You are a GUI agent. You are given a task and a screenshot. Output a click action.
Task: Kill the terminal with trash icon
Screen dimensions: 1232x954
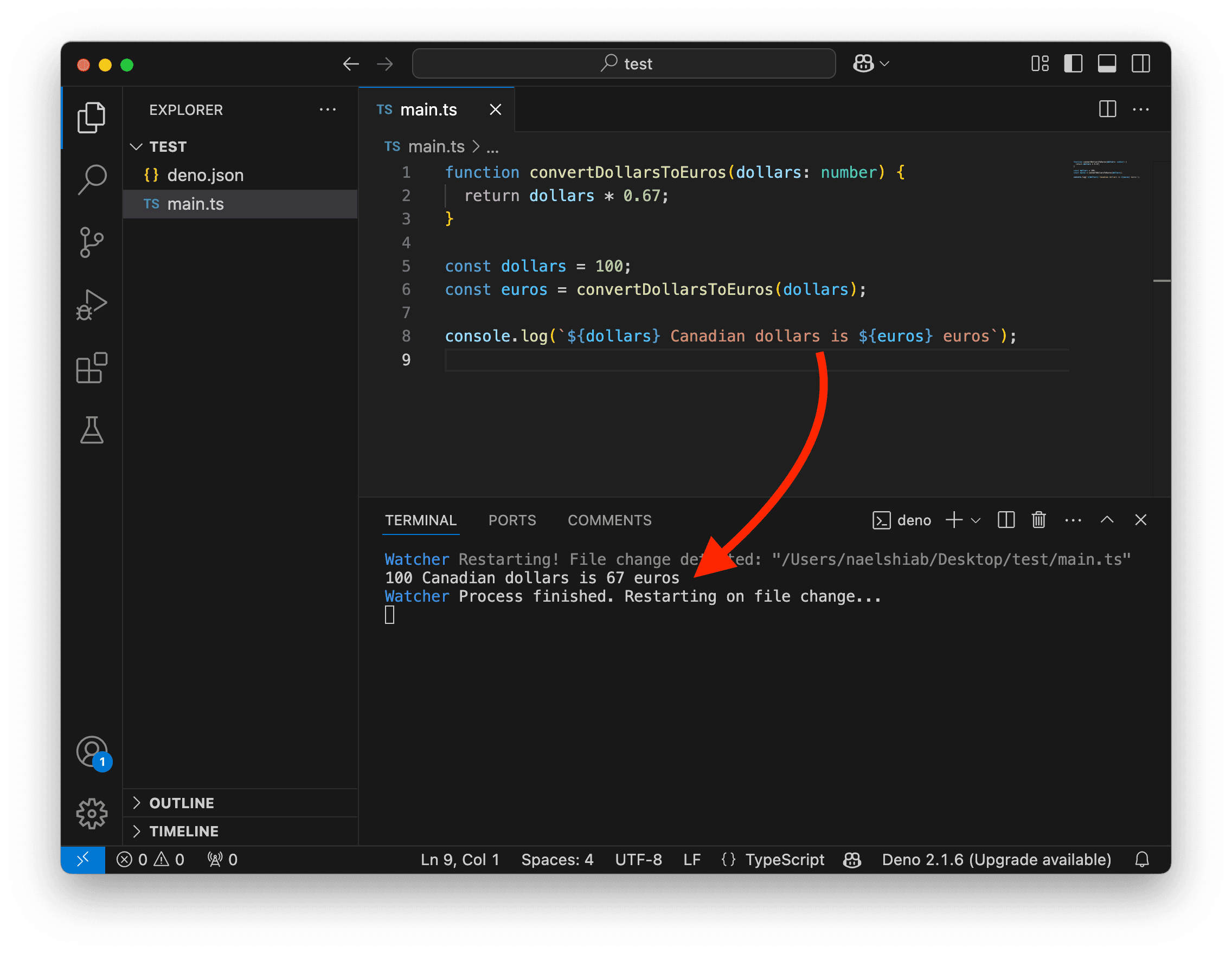click(x=1038, y=520)
